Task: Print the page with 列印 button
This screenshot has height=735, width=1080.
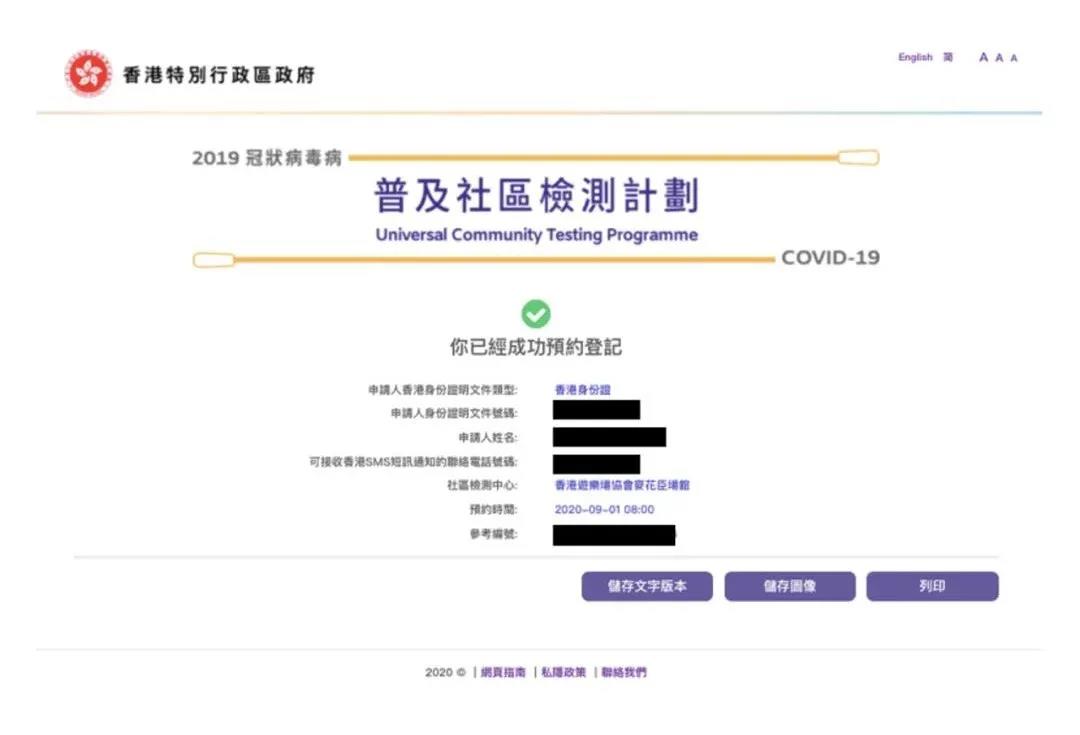Action: tap(932, 587)
